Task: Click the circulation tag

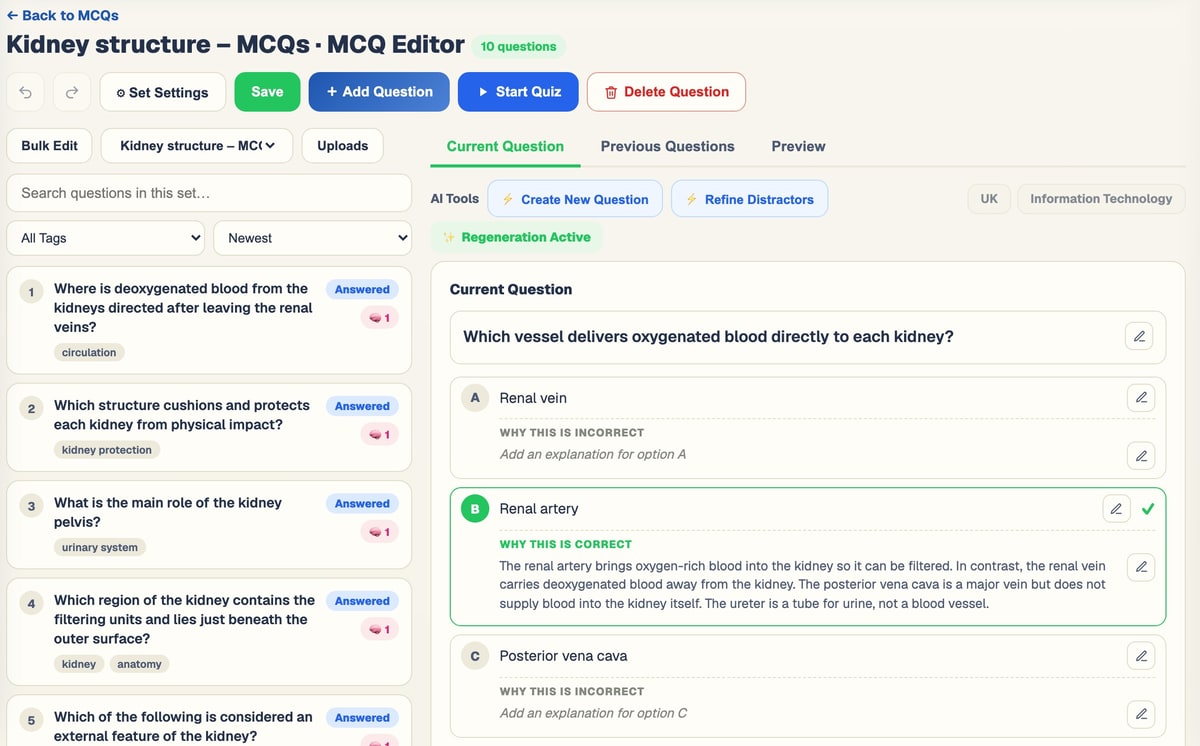Action: [89, 353]
